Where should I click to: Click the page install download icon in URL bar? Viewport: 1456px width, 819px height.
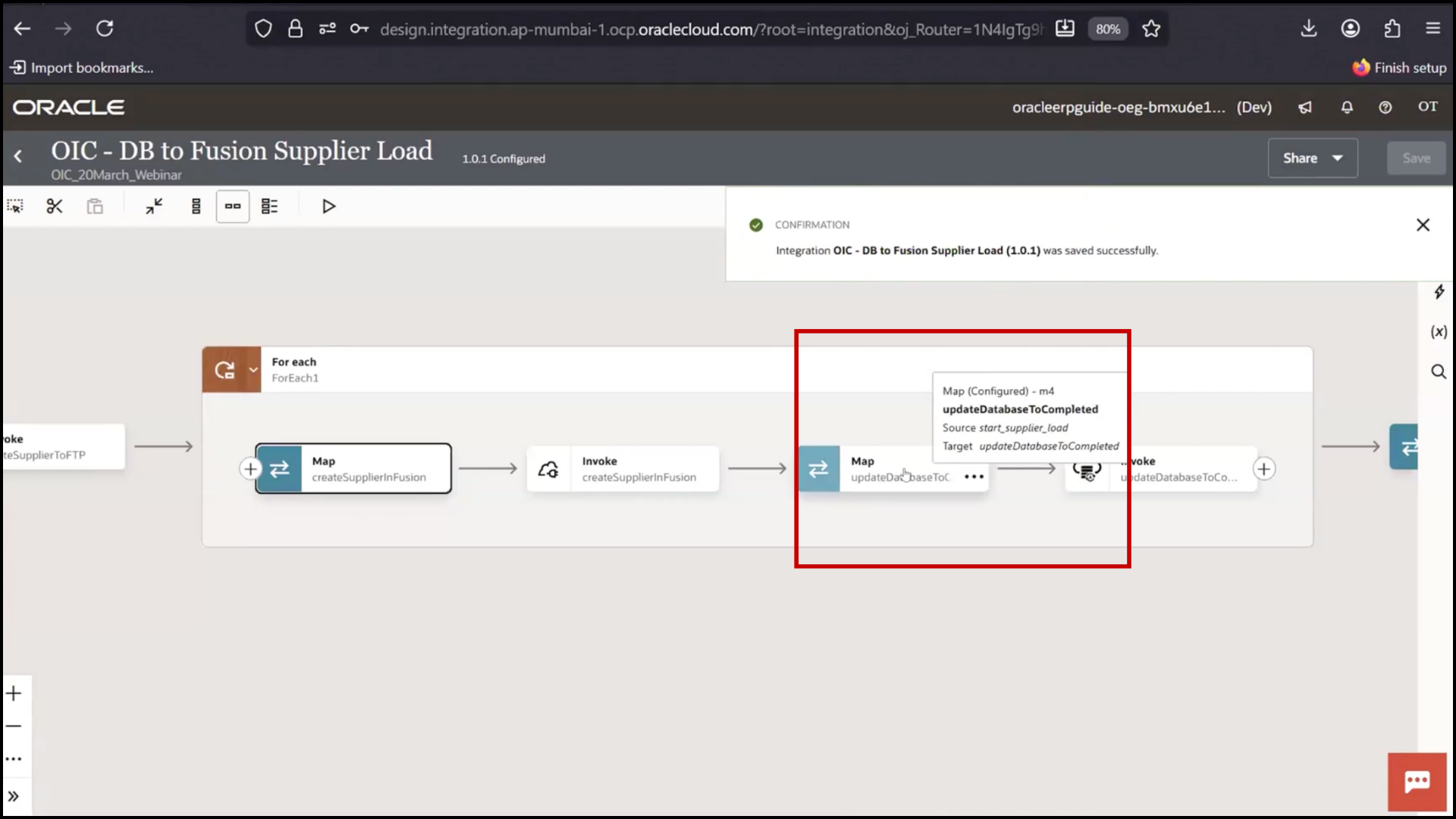[x=1065, y=29]
